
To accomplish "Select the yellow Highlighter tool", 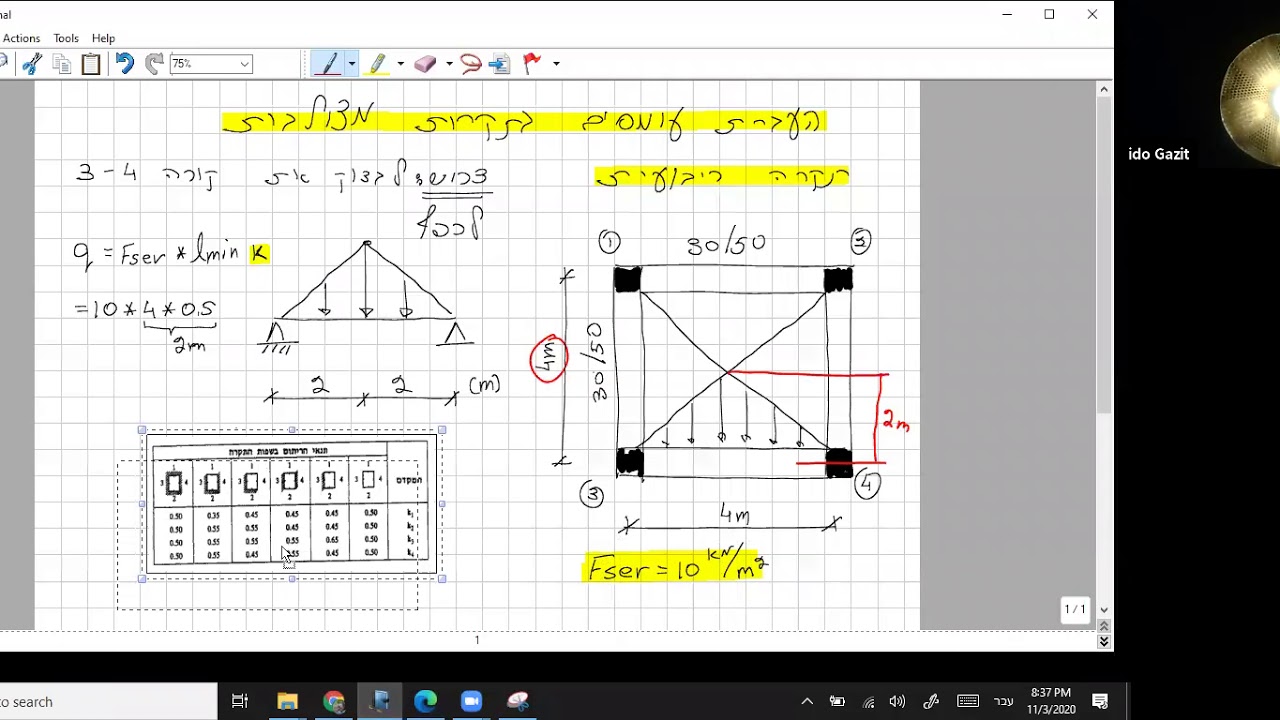I will 377,64.
